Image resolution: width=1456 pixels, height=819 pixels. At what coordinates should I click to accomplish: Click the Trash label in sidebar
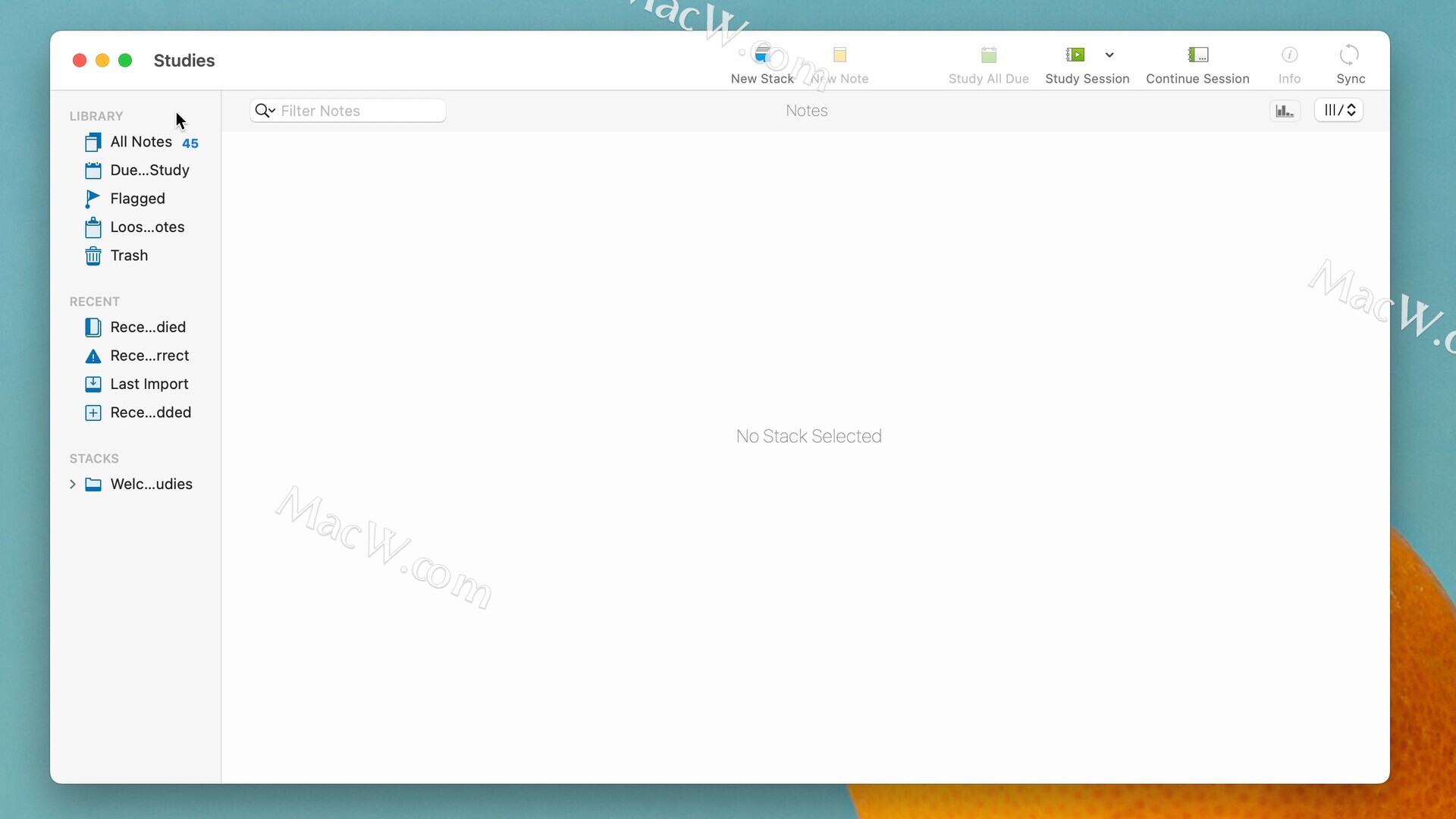(129, 256)
